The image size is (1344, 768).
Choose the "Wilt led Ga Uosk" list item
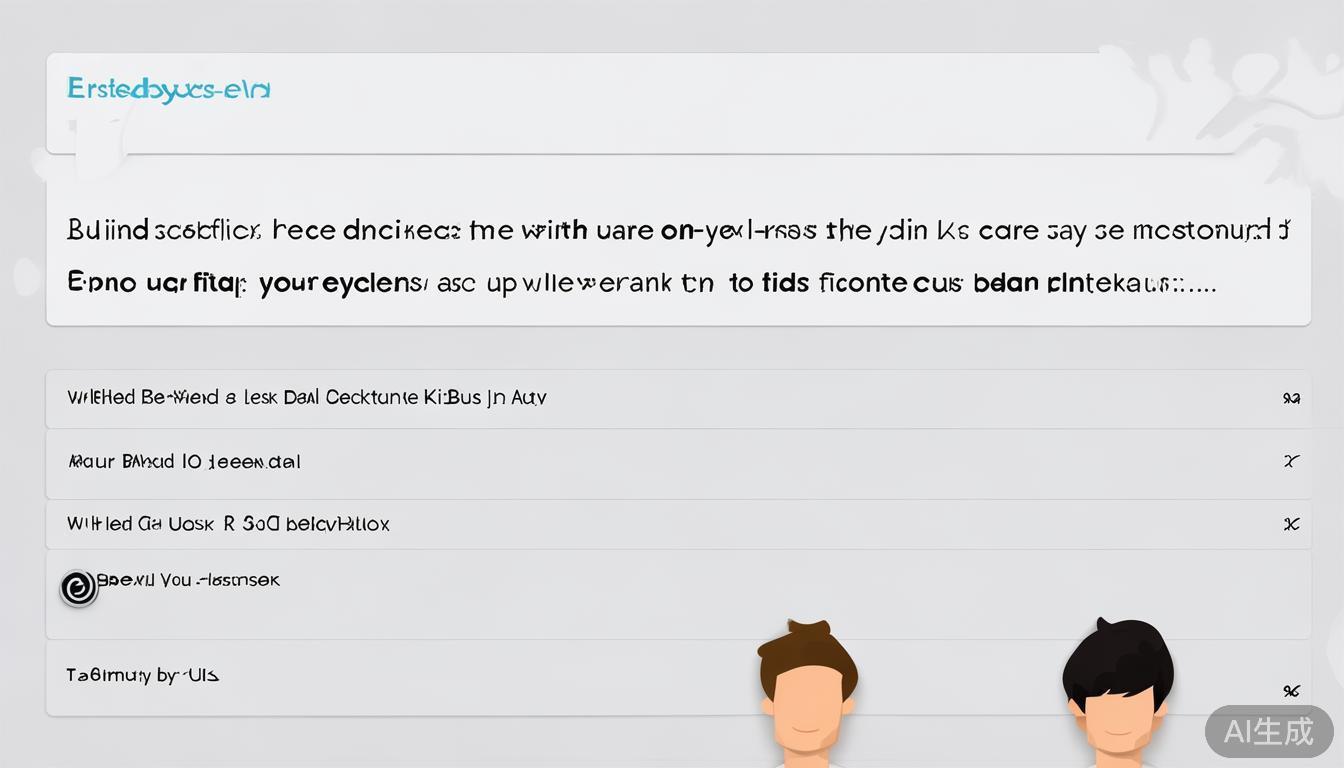pos(228,524)
